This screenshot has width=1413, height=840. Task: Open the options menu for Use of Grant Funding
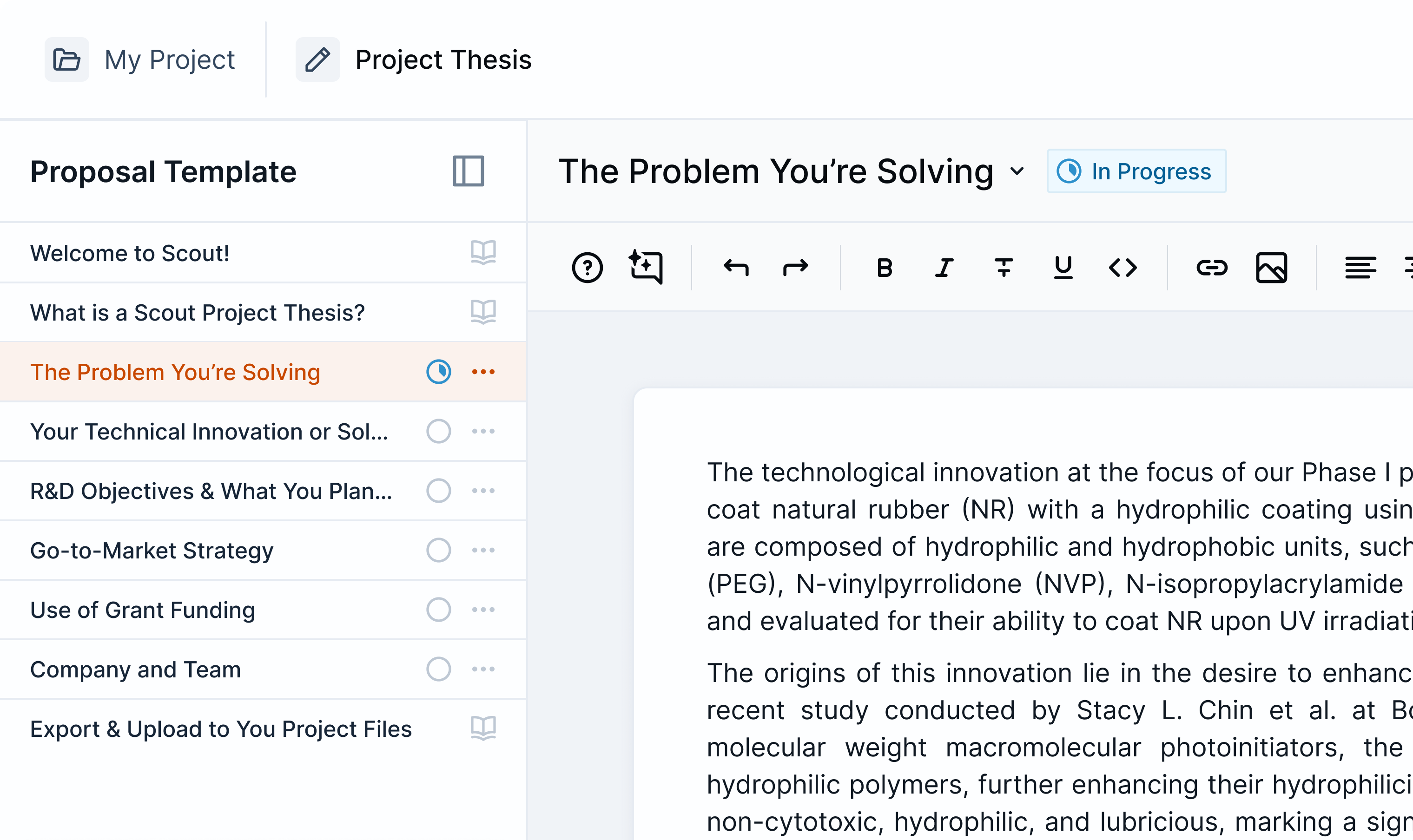click(483, 609)
